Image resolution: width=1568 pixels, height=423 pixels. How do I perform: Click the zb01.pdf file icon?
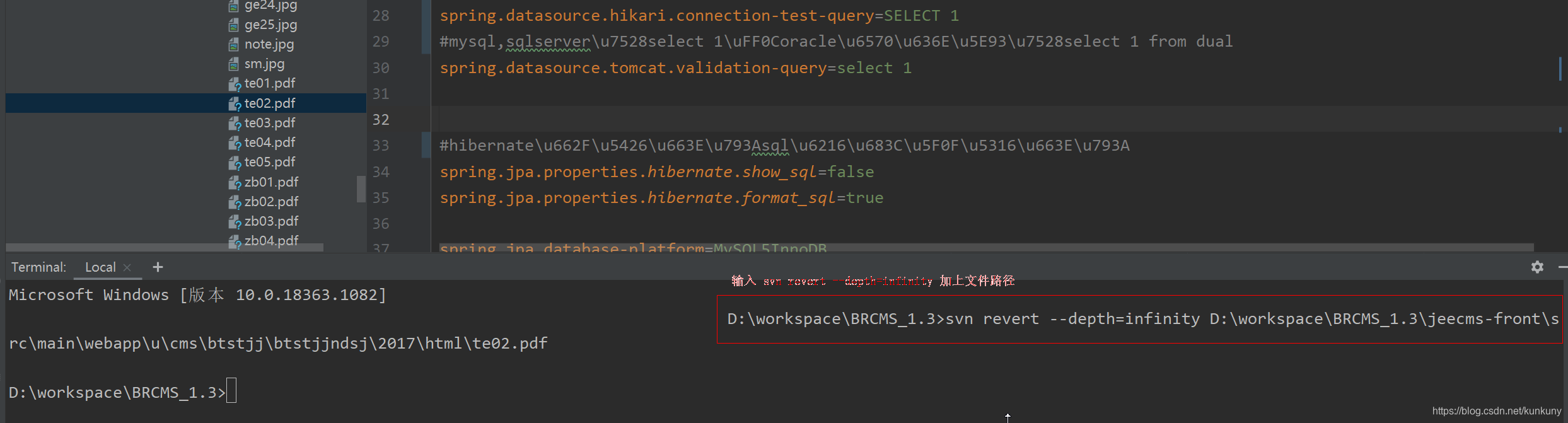pos(235,183)
